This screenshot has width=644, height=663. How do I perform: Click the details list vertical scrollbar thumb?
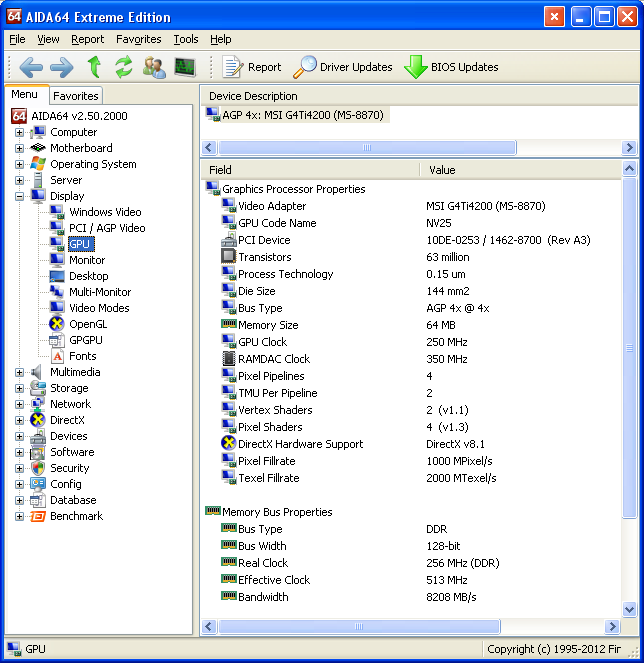[x=629, y=348]
